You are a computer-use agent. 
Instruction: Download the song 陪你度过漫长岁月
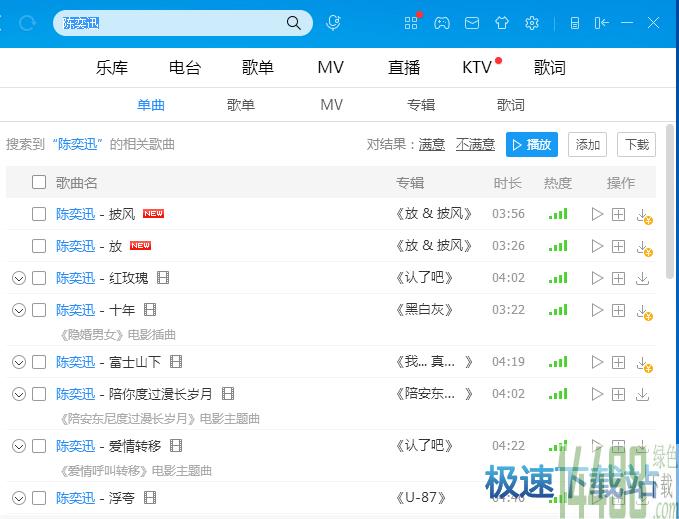point(643,394)
